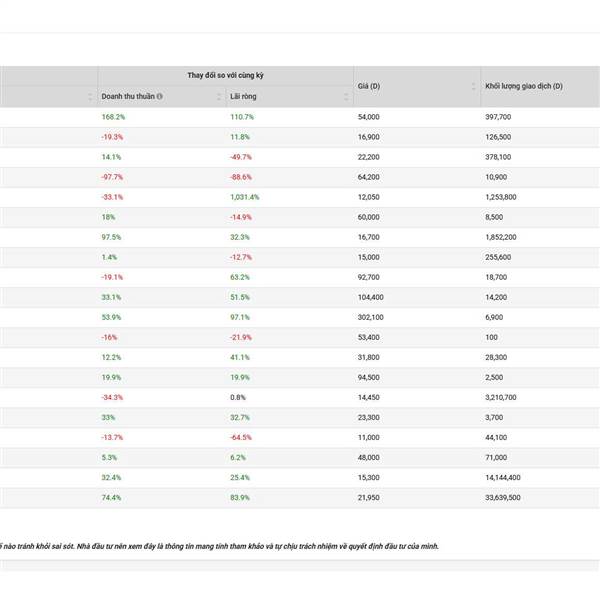This screenshot has width=600, height=600.
Task: Select the 1,031.4% net profit cell
Action: (244, 197)
